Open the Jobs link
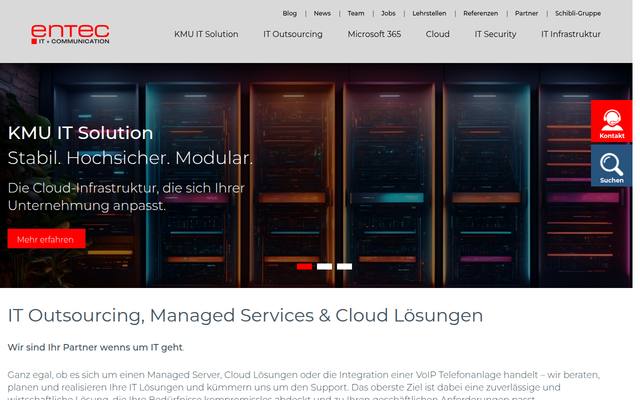 click(x=388, y=13)
